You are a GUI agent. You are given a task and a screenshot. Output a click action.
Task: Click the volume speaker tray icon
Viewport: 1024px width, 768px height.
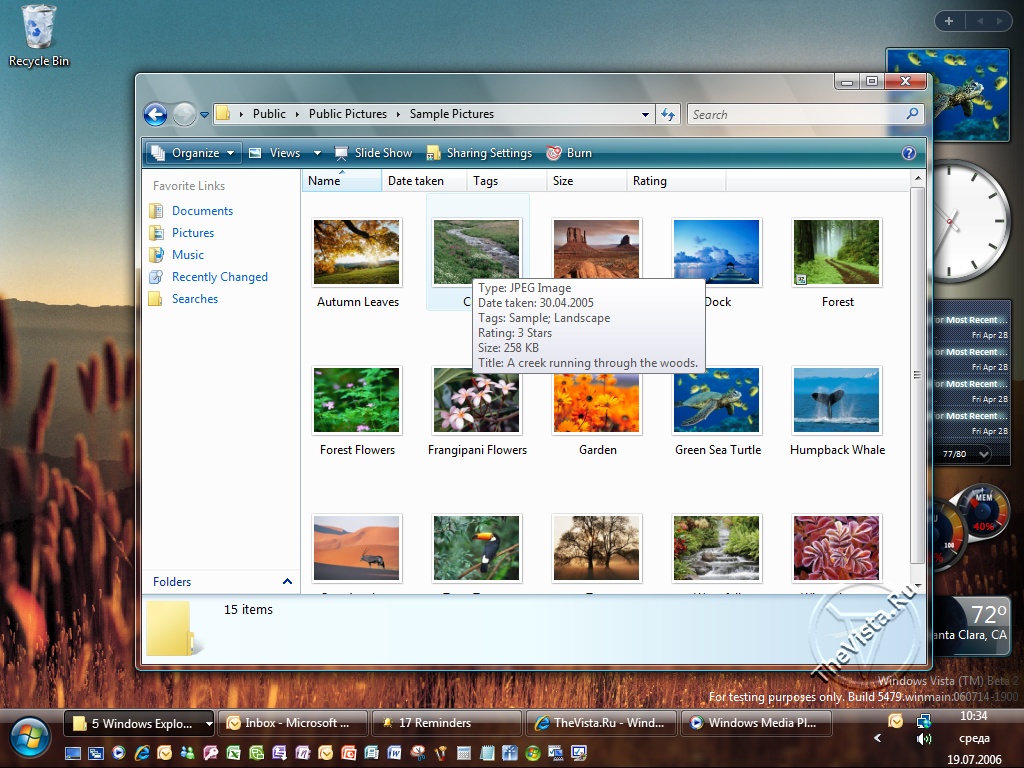[x=923, y=738]
